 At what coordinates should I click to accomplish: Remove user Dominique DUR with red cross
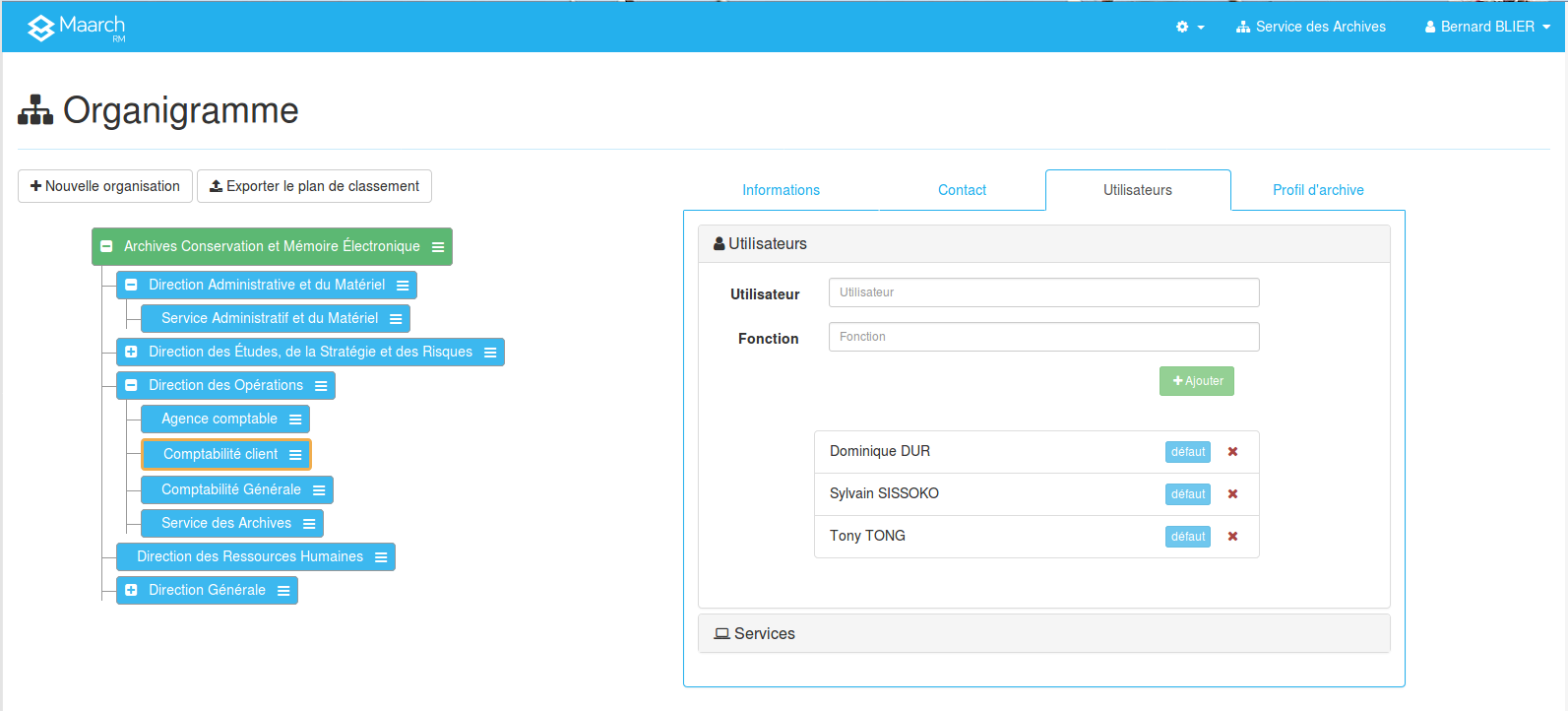(x=1232, y=452)
